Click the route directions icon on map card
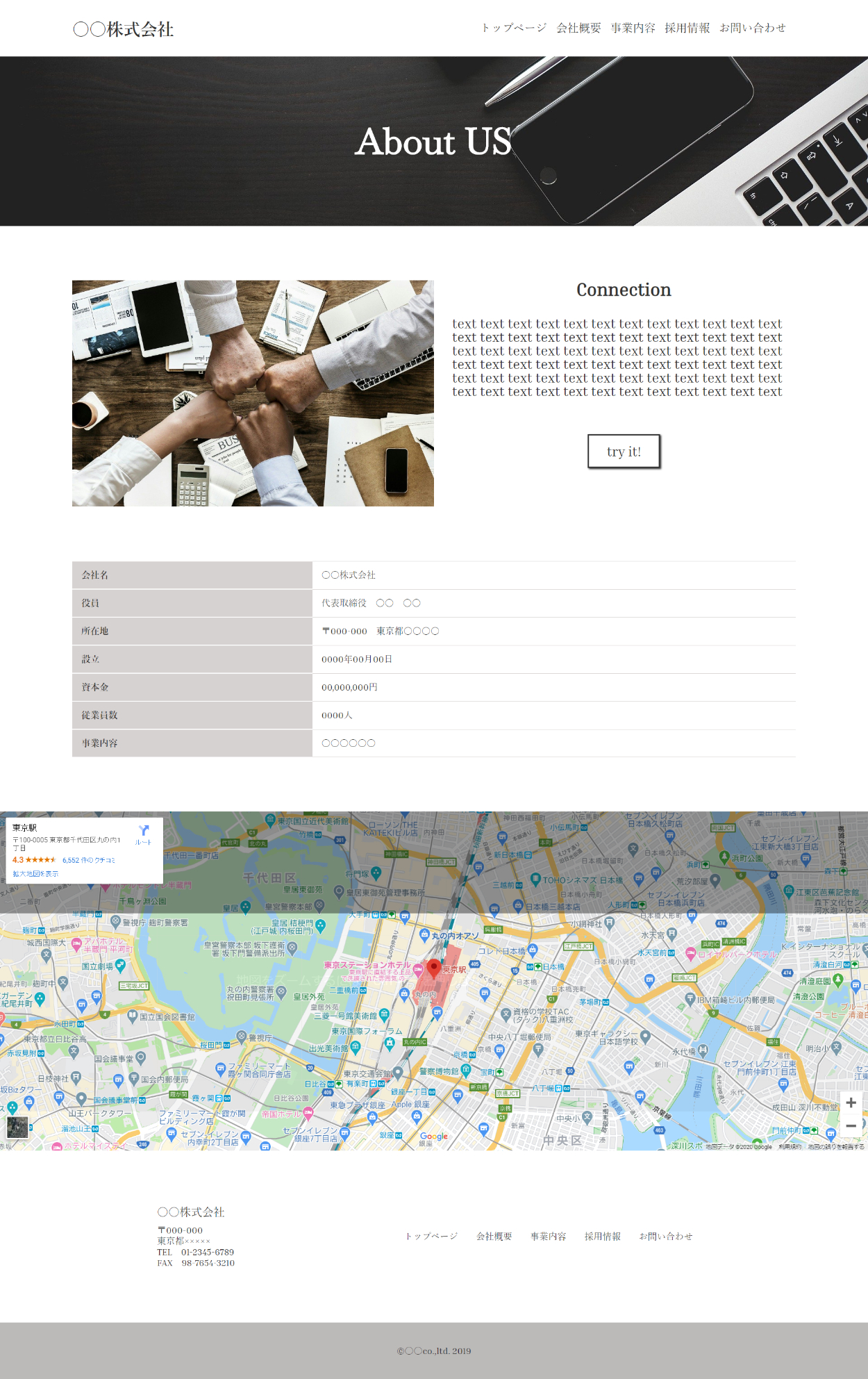The height and width of the screenshot is (1379, 868). point(144,832)
